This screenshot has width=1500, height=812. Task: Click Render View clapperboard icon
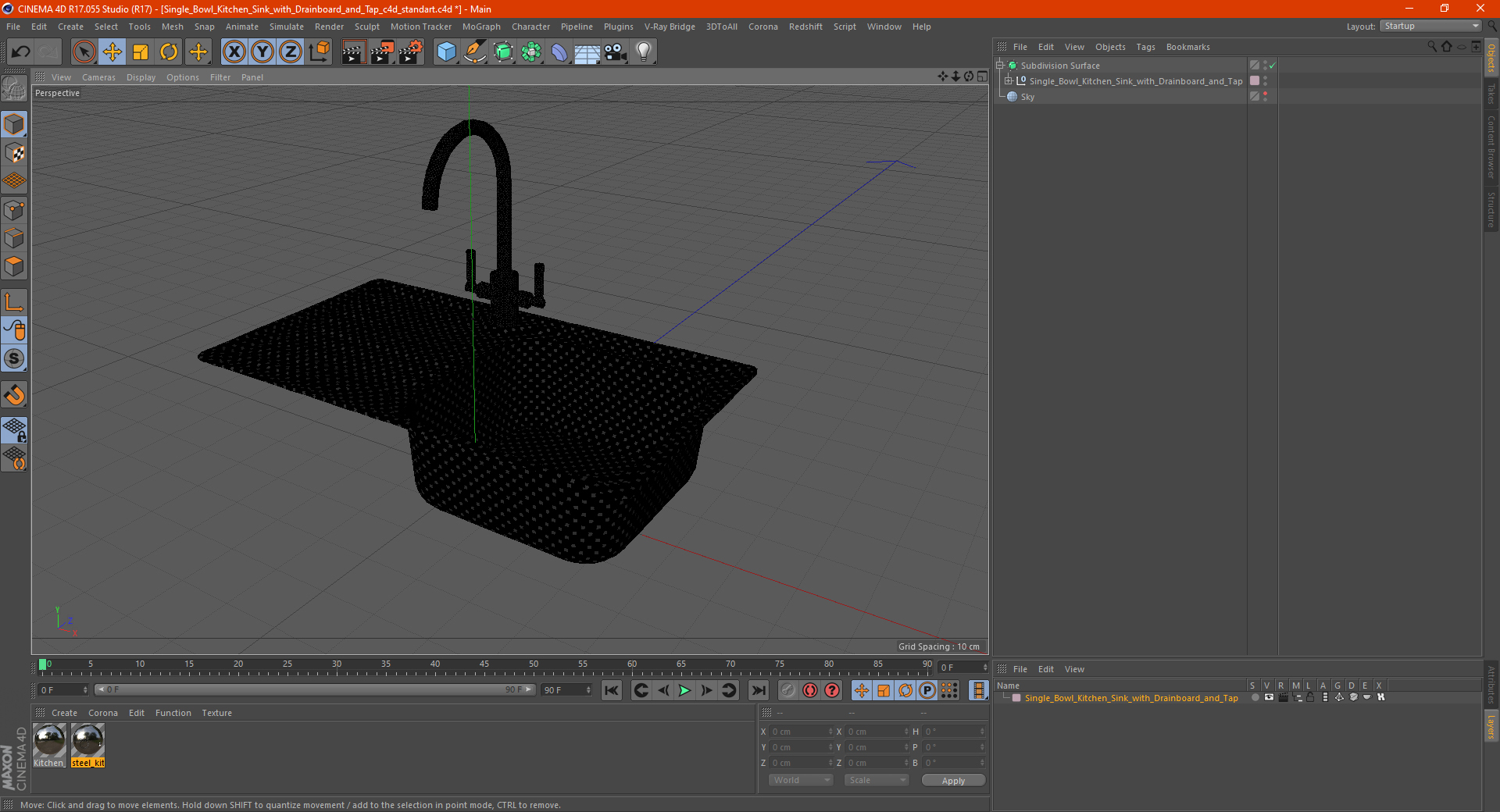point(353,52)
